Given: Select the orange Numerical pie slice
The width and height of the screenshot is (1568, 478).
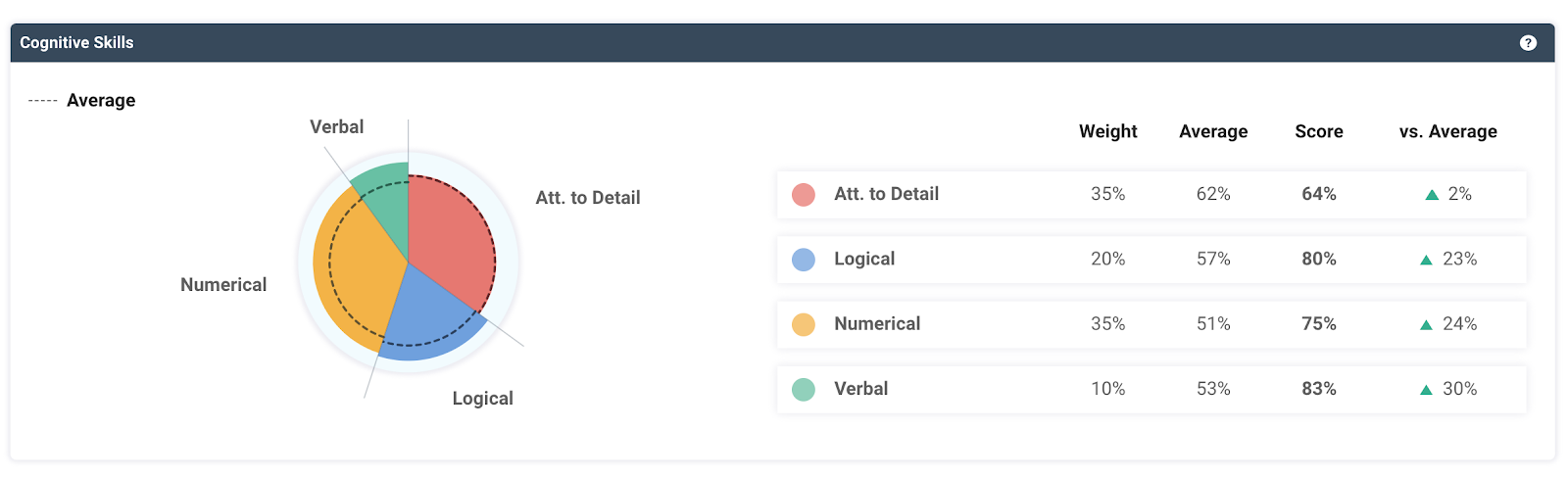Looking at the screenshot, I should (353, 274).
